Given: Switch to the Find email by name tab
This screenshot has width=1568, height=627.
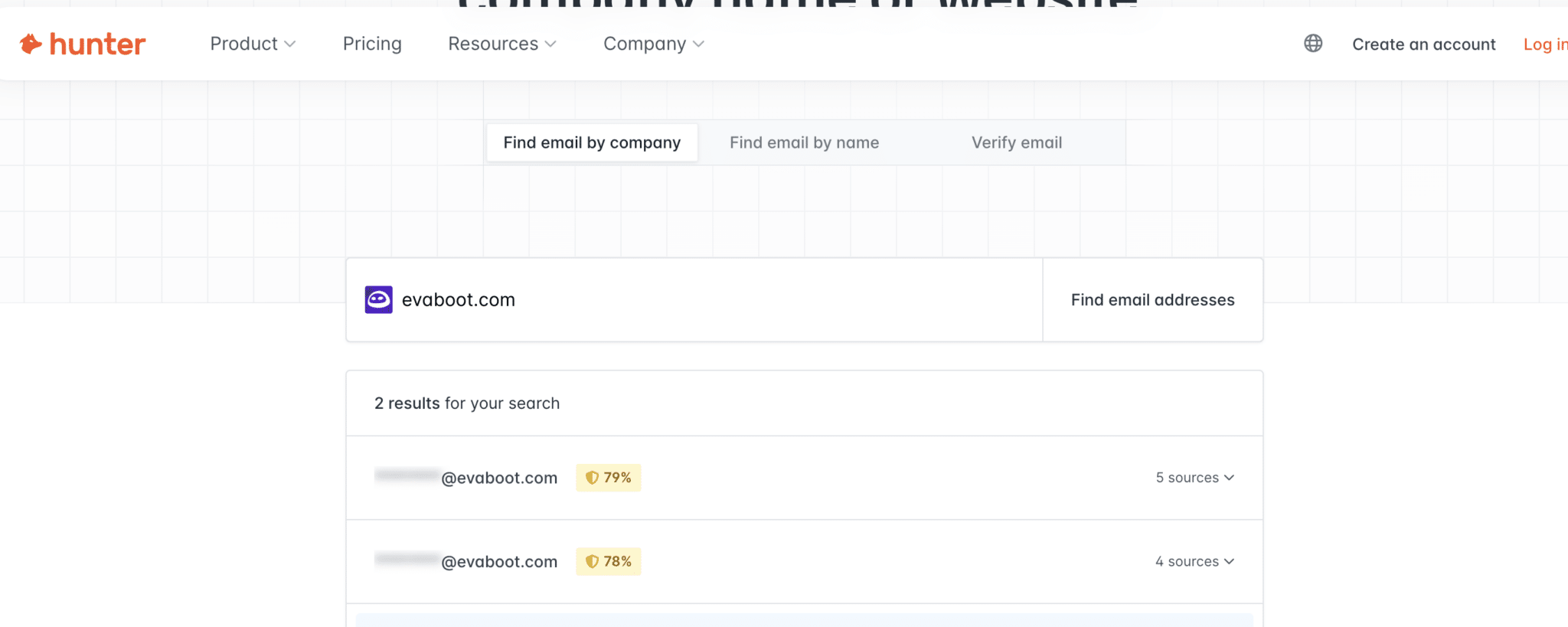Looking at the screenshot, I should 804,142.
